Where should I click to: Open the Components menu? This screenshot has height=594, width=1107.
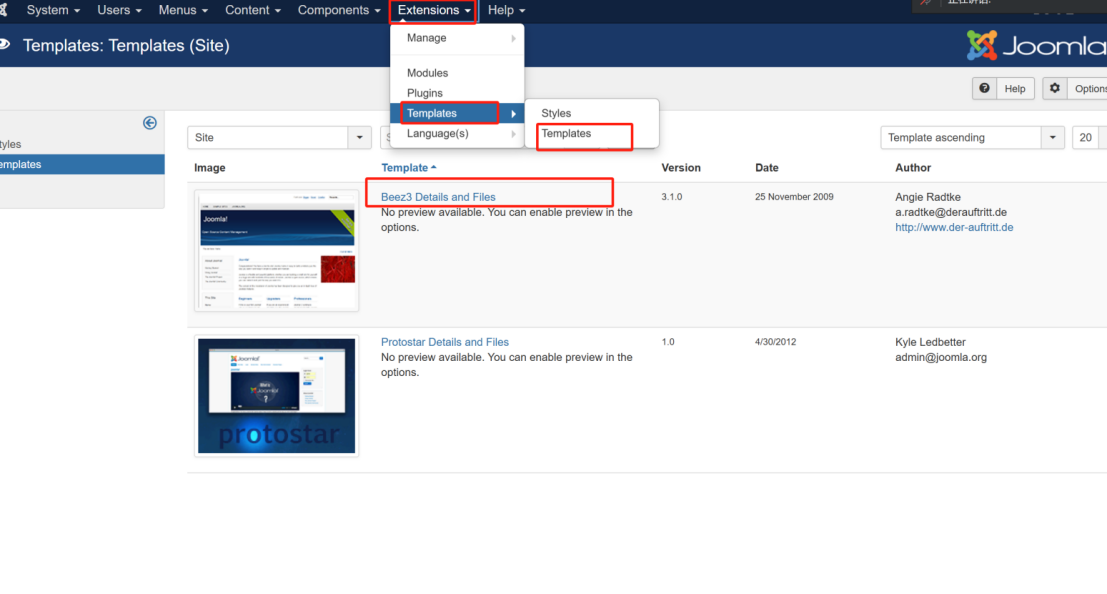click(x=339, y=10)
